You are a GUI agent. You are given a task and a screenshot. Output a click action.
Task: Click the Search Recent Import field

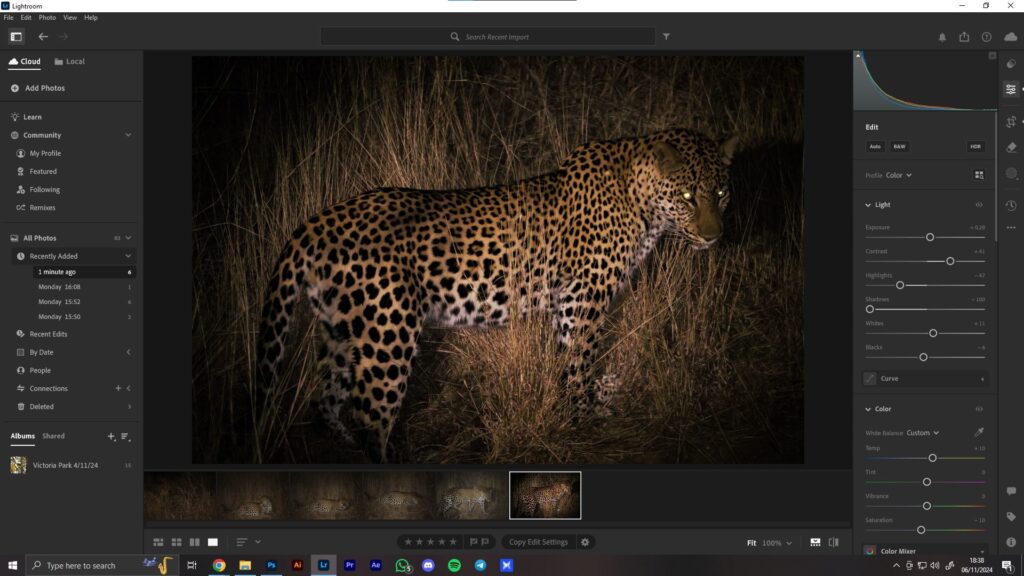point(488,37)
